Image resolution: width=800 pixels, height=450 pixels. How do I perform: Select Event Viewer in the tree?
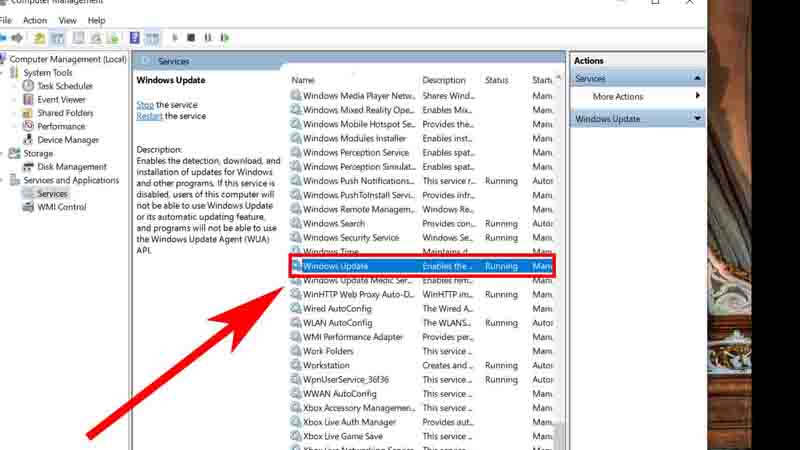point(61,100)
